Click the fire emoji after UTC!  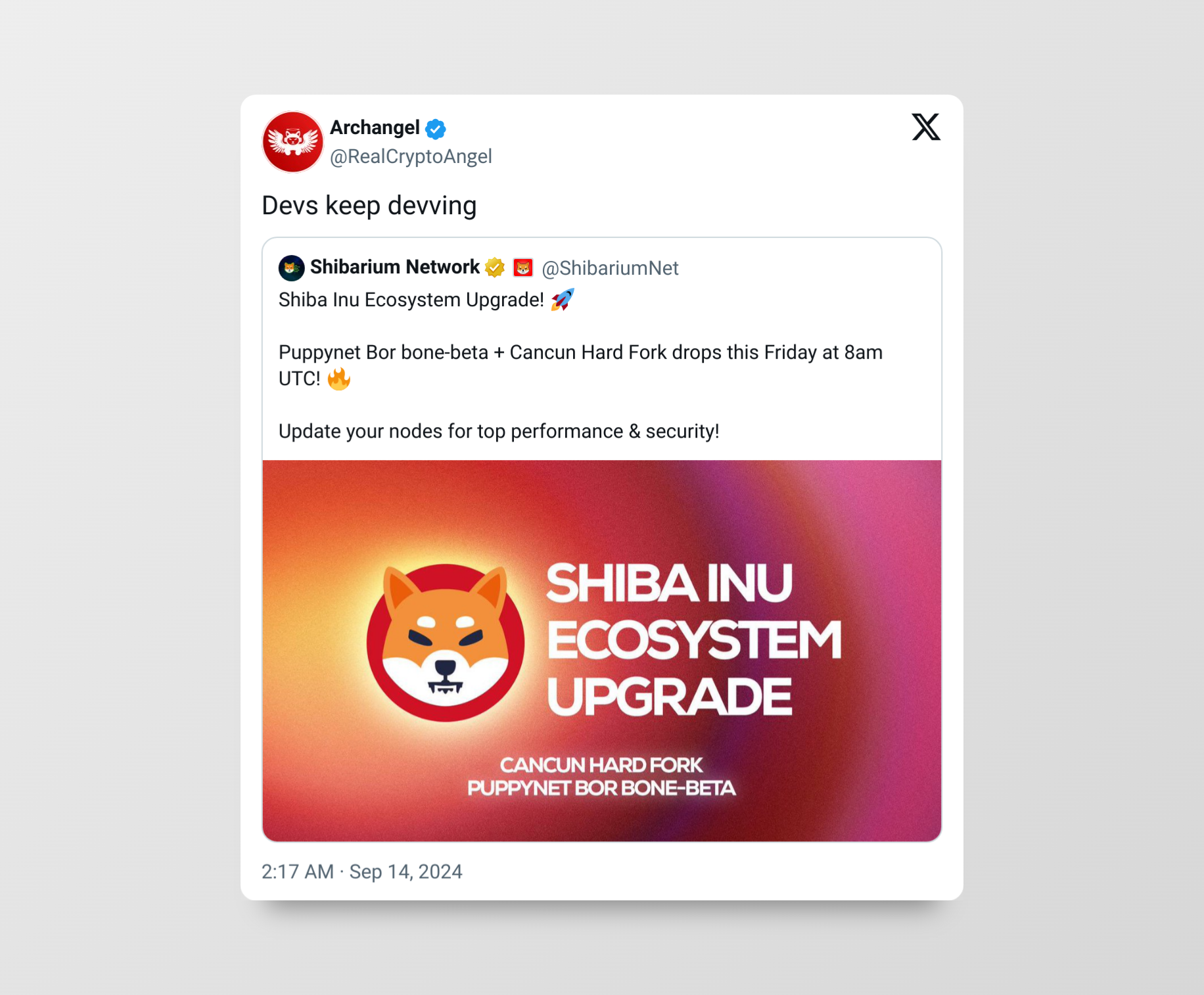pos(338,379)
